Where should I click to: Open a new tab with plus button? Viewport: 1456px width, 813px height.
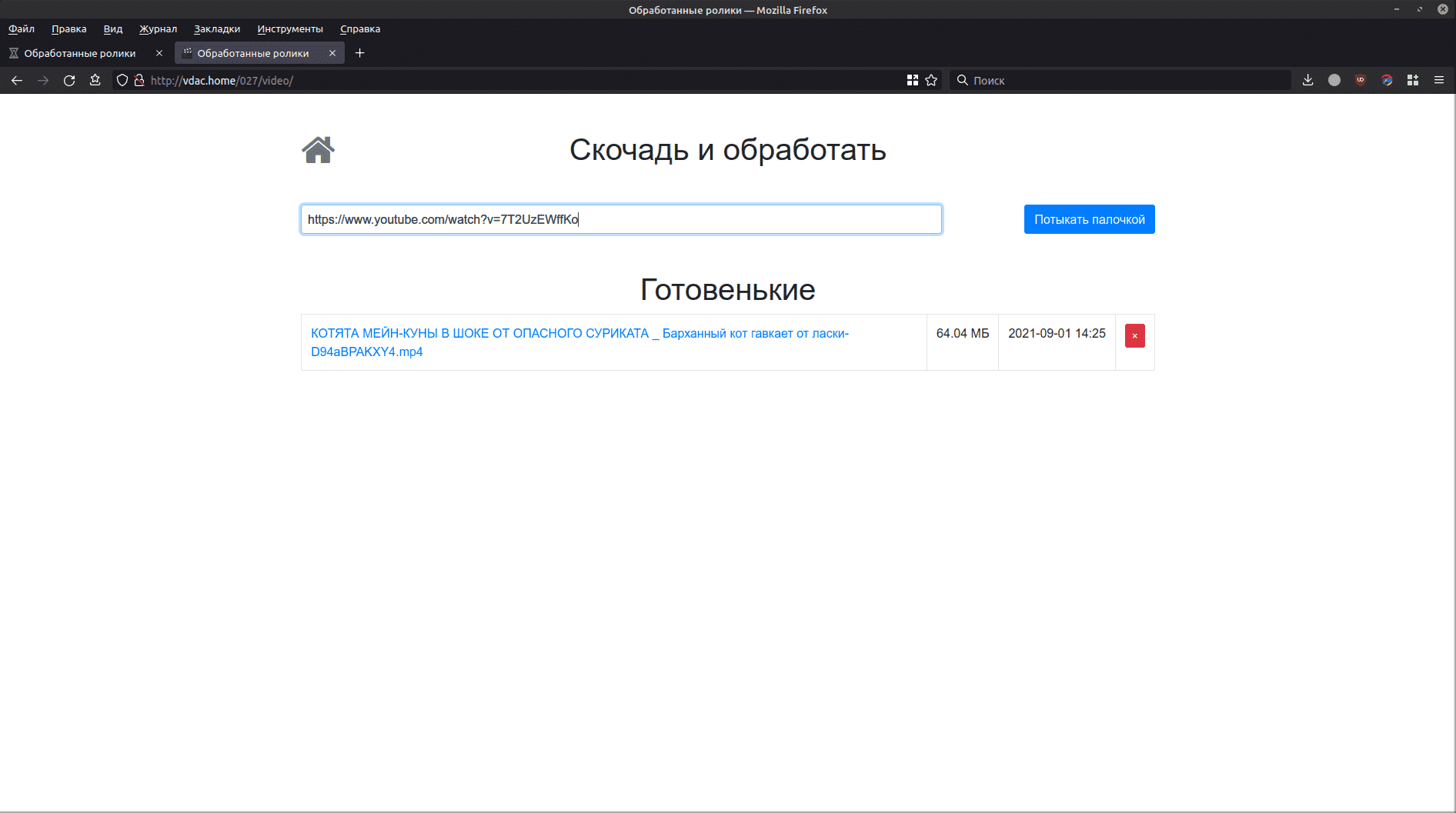359,53
